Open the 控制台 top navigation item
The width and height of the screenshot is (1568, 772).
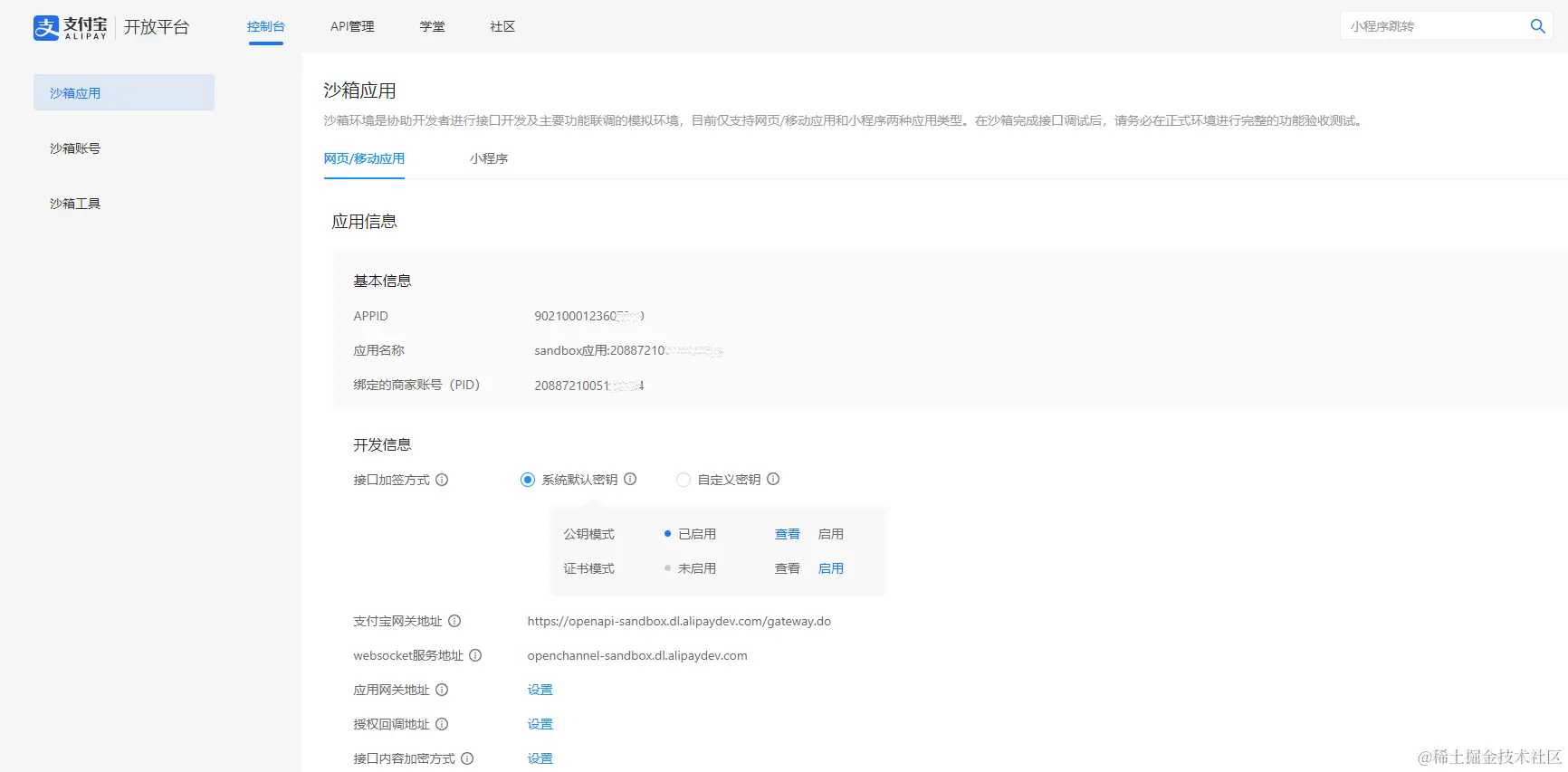click(x=266, y=26)
